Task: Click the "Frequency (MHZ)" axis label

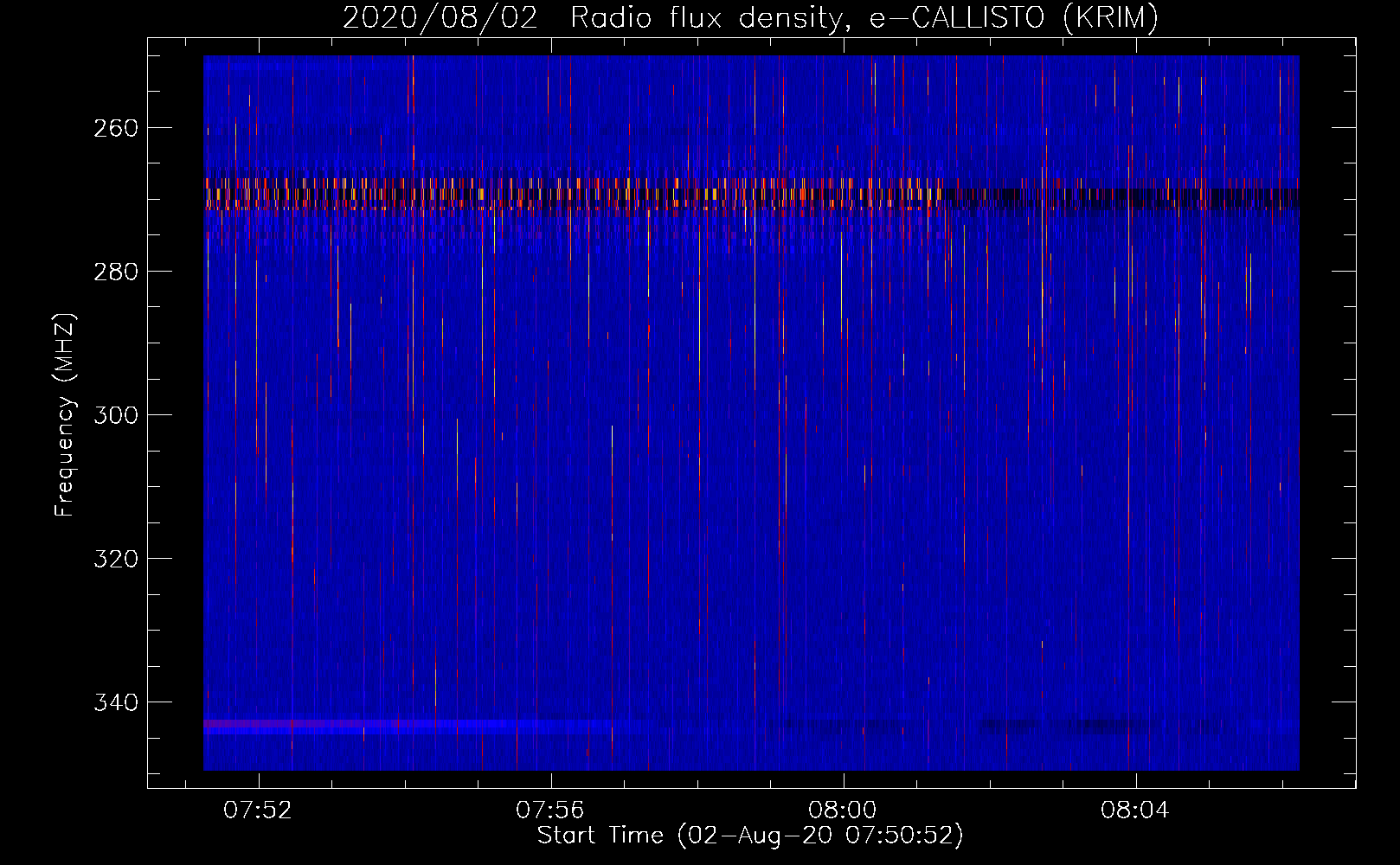Action: click(64, 414)
